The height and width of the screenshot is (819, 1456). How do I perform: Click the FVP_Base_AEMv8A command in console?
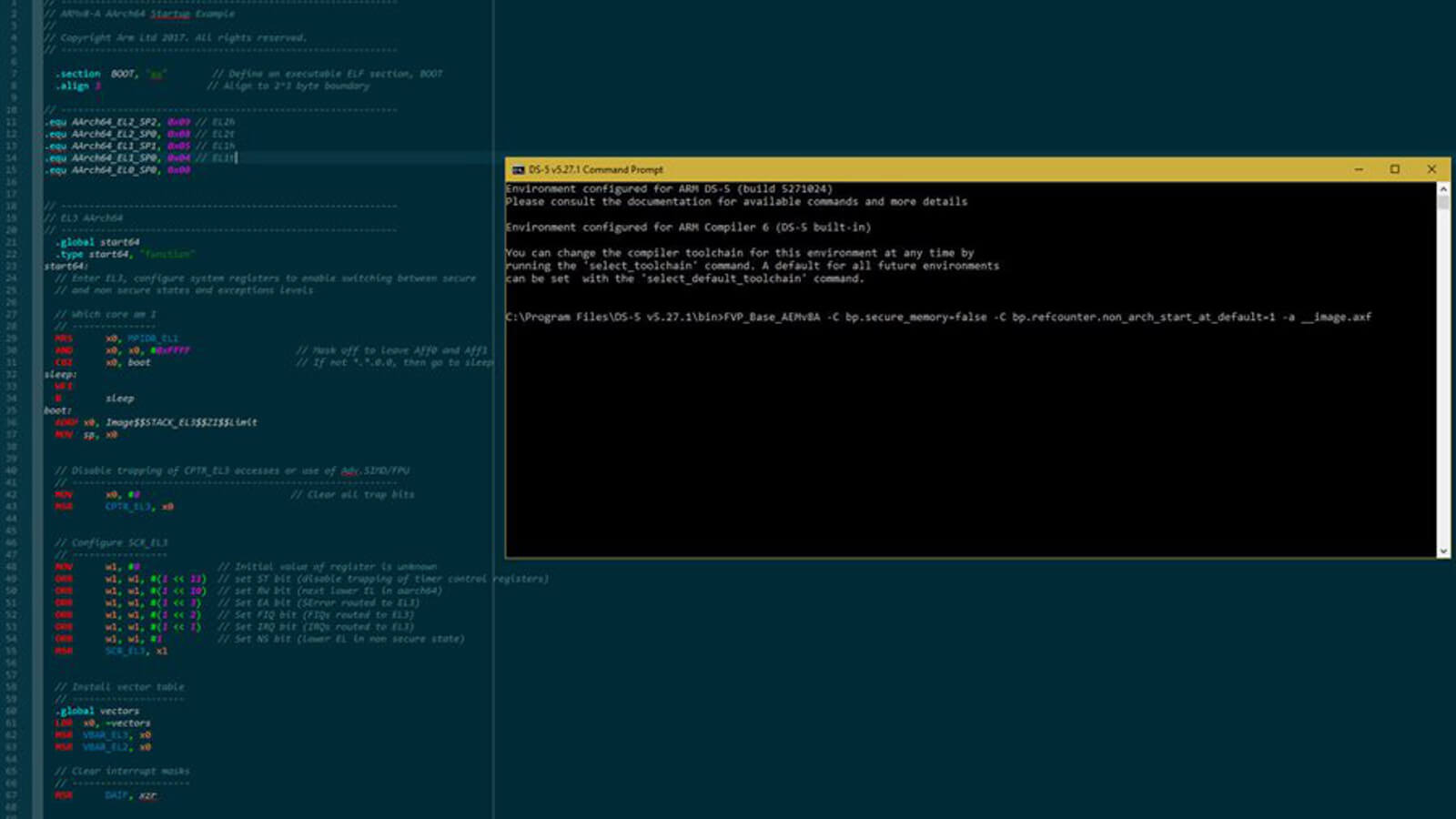coord(772,318)
